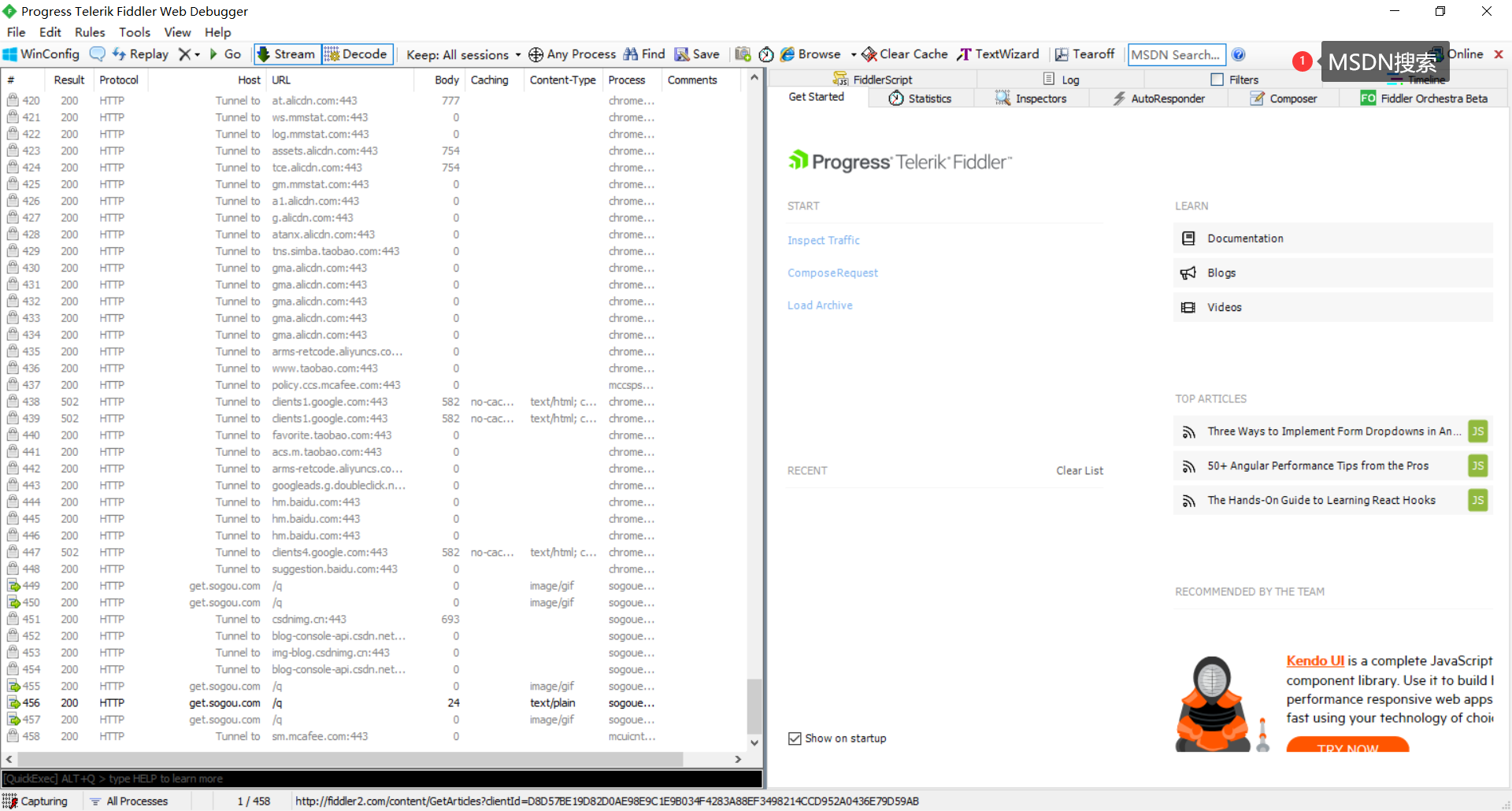
Task: Open the TextWizard tool
Action: 998,54
